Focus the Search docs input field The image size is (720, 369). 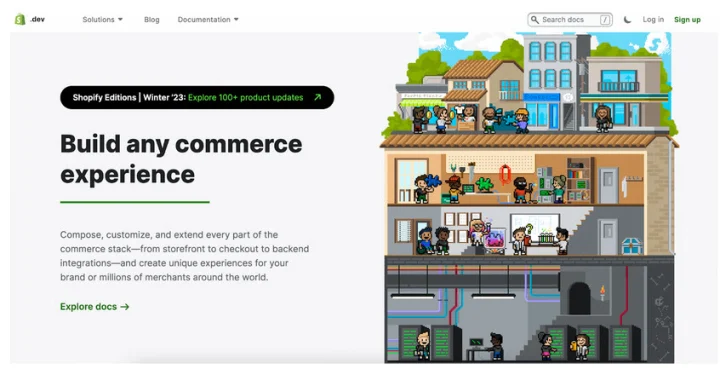[570, 20]
